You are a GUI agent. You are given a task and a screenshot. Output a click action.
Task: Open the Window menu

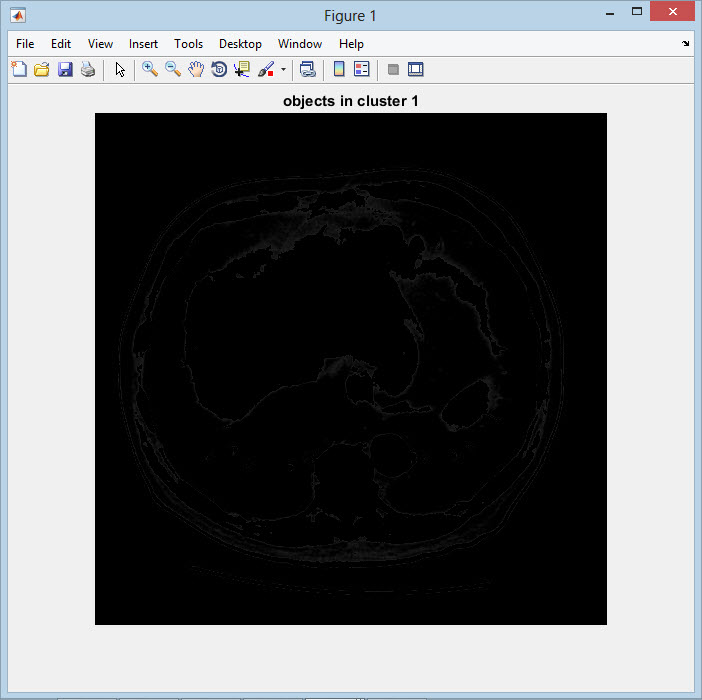coord(300,44)
